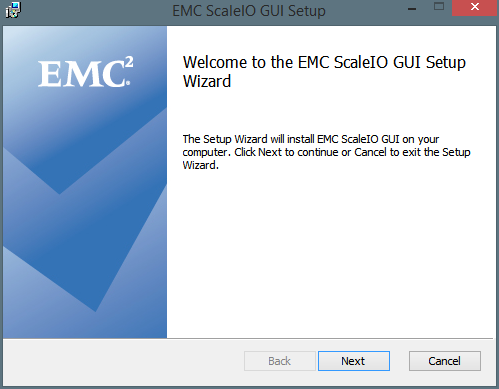Click the white EMC² logo
Image resolution: width=499 pixels, height=389 pixels.
pos(85,72)
